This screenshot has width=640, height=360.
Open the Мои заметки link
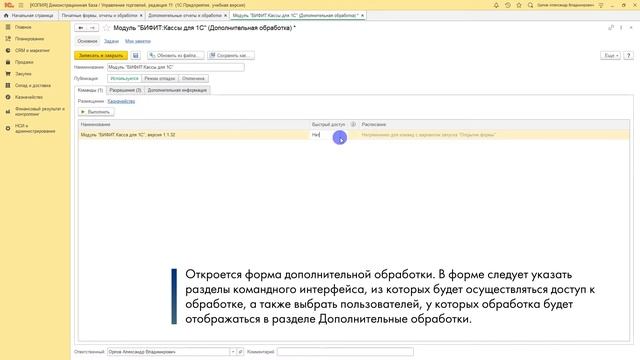tap(138, 41)
